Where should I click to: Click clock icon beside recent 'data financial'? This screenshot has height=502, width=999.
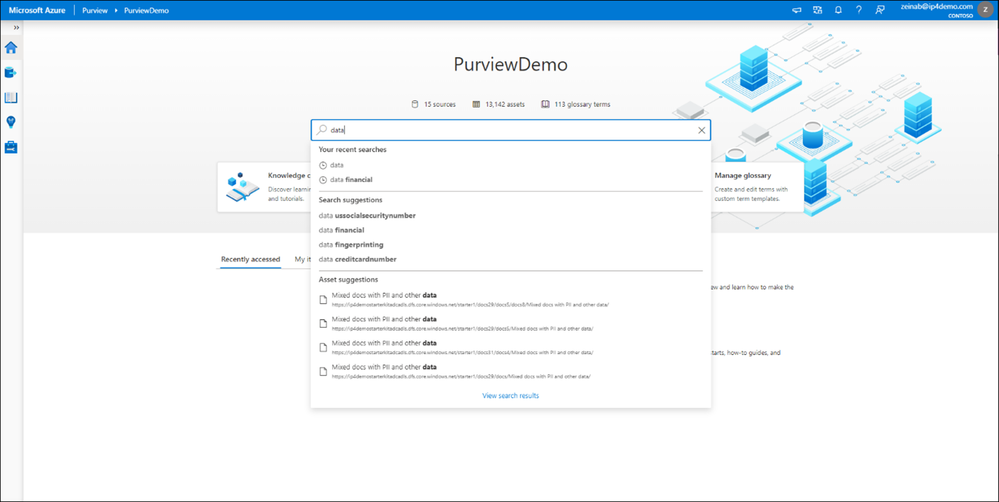[322, 180]
